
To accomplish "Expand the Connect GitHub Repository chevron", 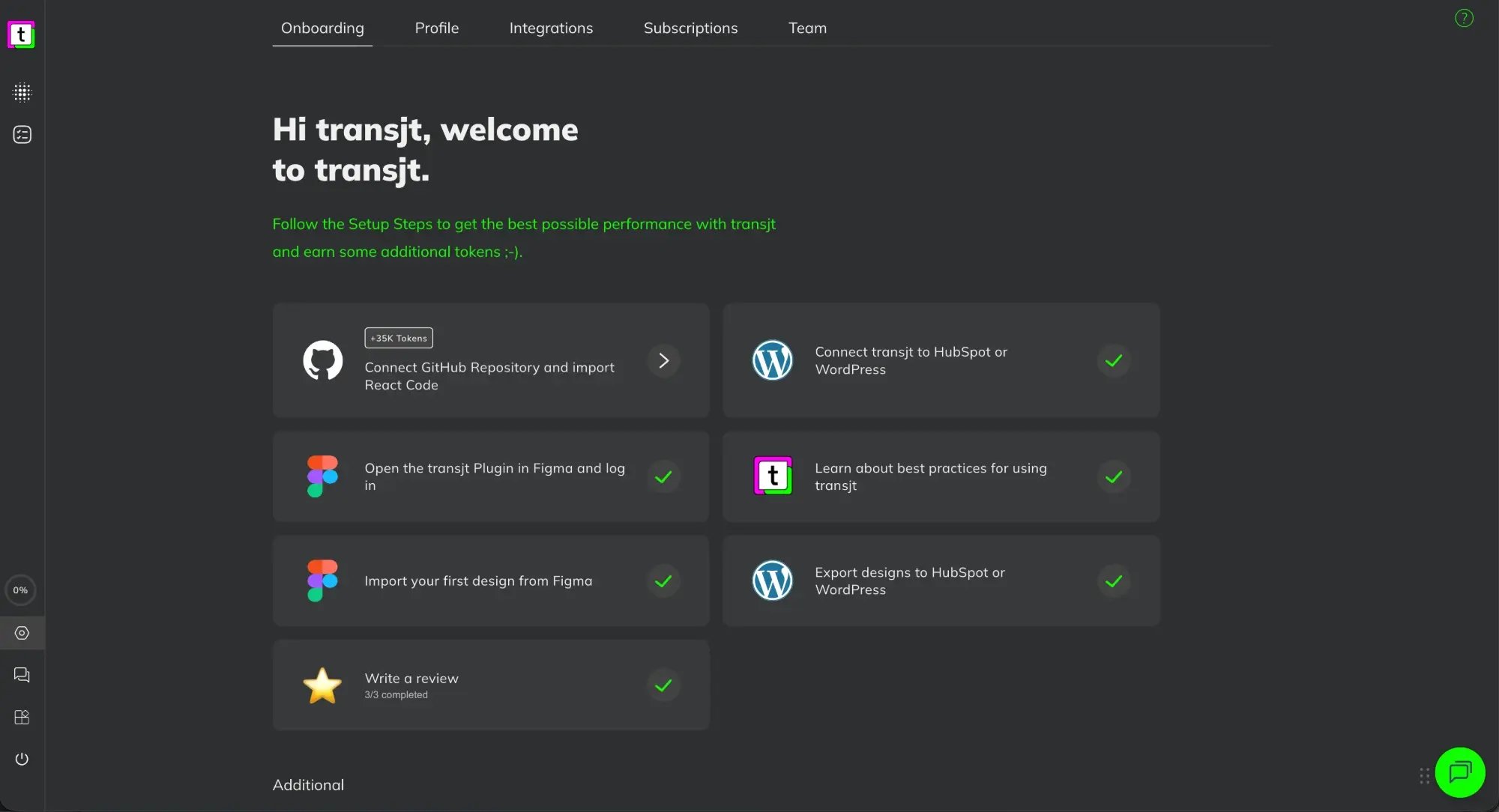I will pyautogui.click(x=663, y=360).
